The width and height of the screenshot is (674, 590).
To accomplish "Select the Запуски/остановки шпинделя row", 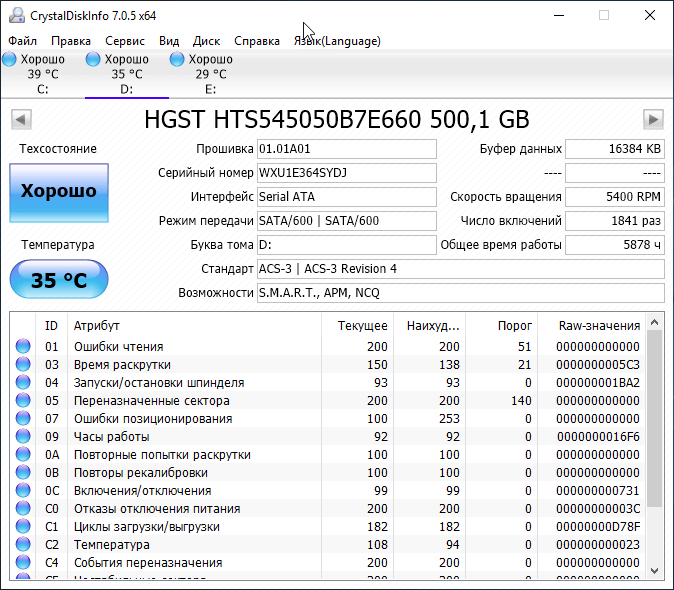I will click(328, 382).
